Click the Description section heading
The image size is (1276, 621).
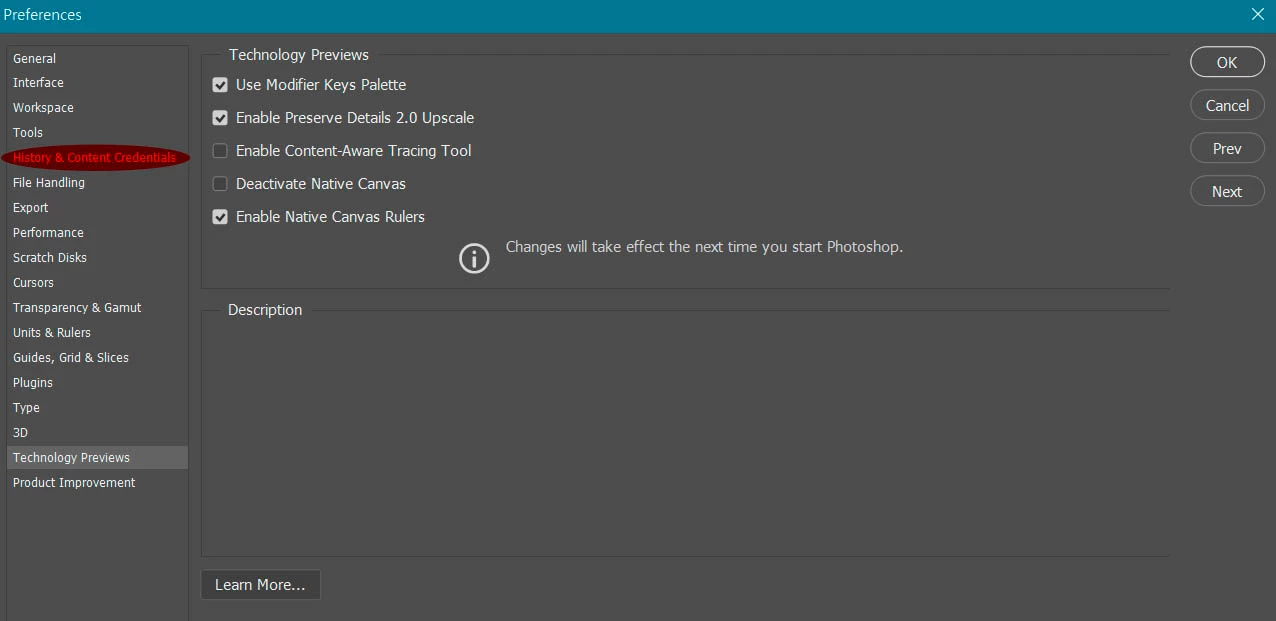[265, 310]
